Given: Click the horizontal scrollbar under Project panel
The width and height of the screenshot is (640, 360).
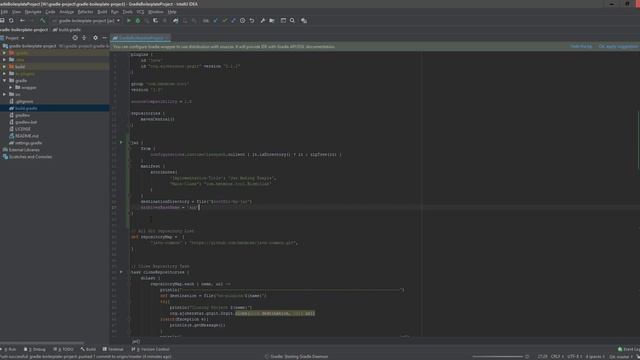Looking at the screenshot, I should click(x=42, y=343).
